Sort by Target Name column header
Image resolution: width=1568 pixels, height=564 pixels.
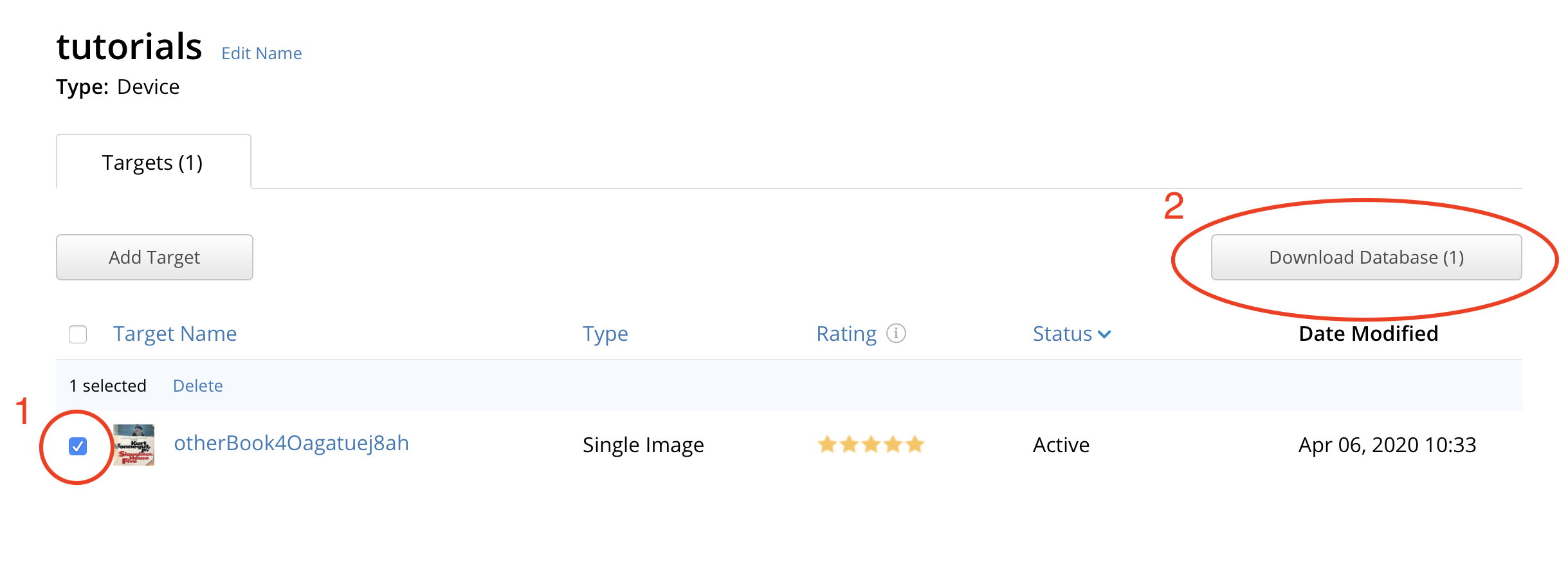[x=175, y=334]
